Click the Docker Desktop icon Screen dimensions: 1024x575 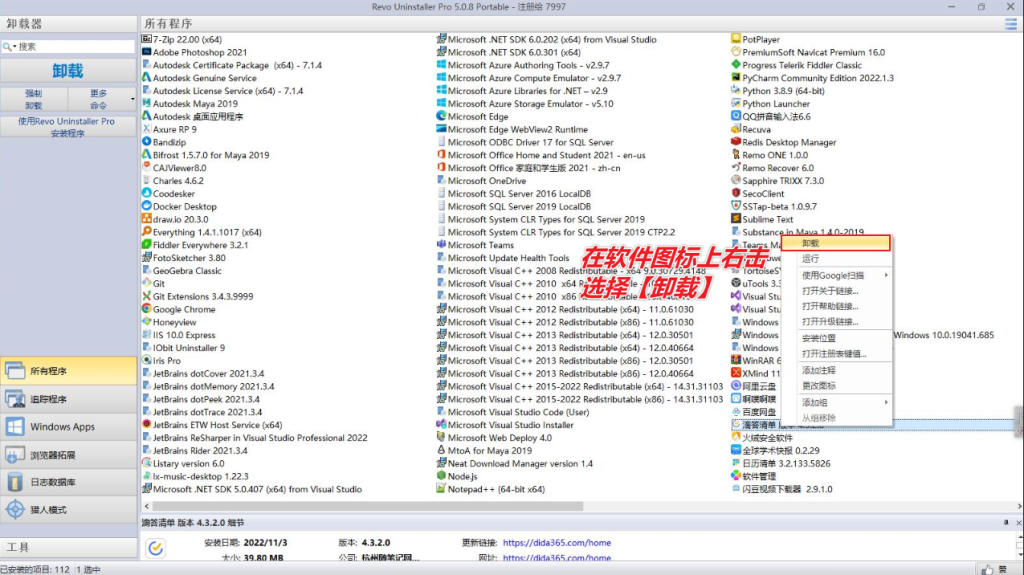coord(147,206)
